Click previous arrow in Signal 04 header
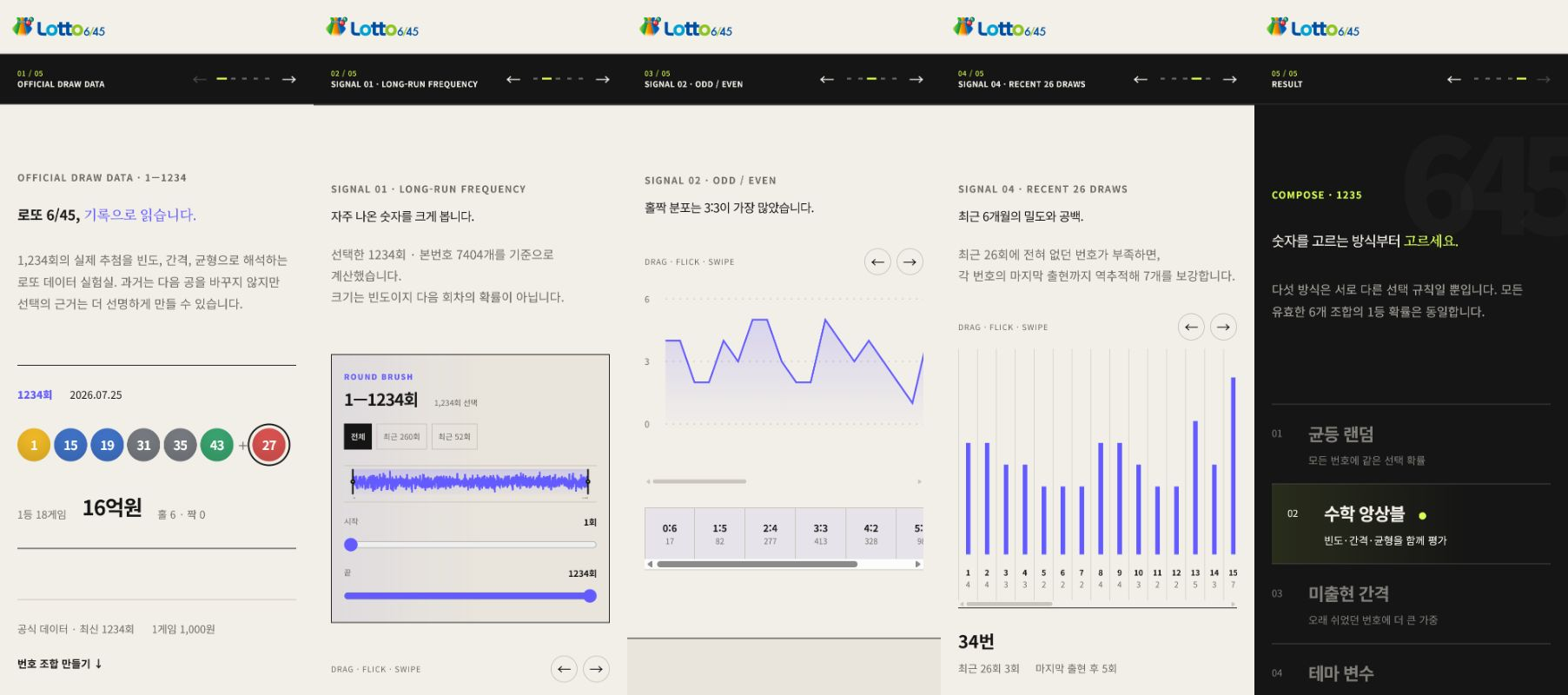 tap(1141, 79)
